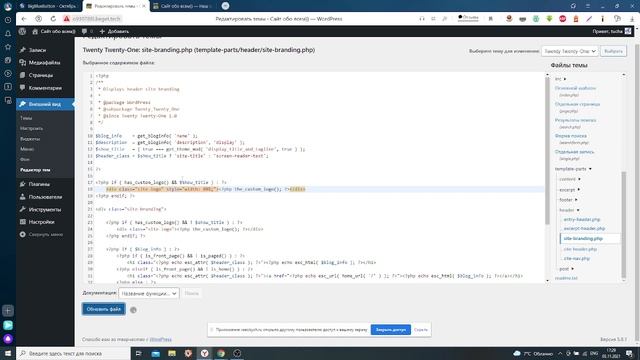
Task: Open entry-header.php file
Action: tap(582, 220)
